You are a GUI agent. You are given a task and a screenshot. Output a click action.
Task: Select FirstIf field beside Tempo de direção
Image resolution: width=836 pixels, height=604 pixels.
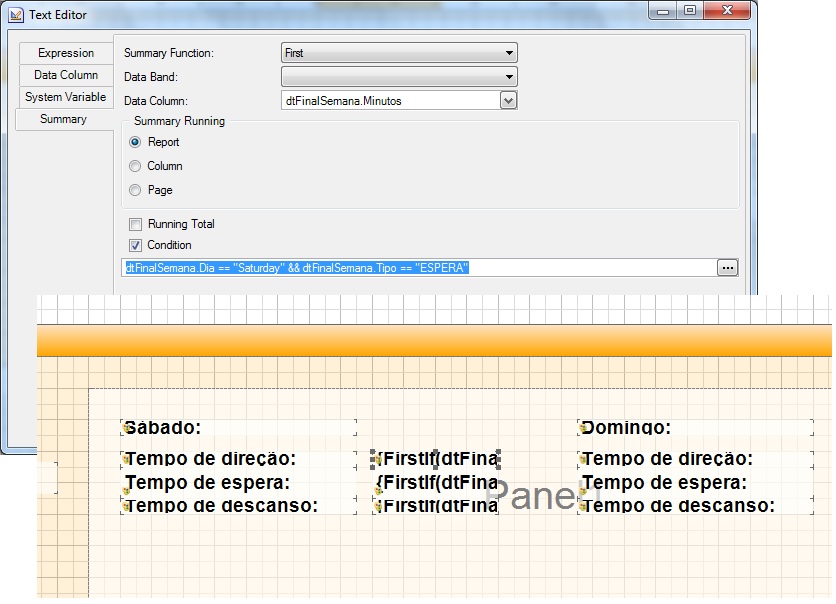pyautogui.click(x=436, y=458)
